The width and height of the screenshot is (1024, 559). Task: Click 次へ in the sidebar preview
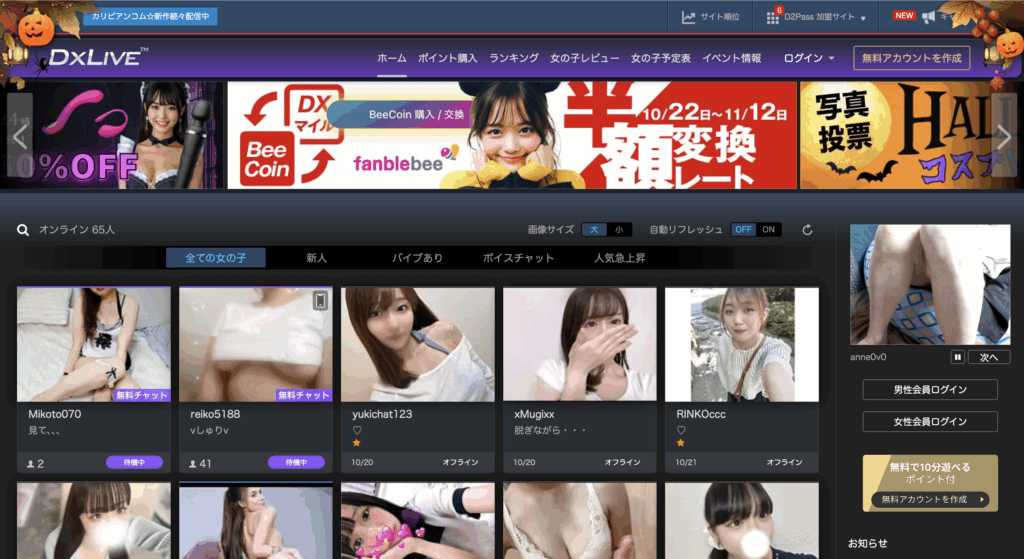point(989,357)
